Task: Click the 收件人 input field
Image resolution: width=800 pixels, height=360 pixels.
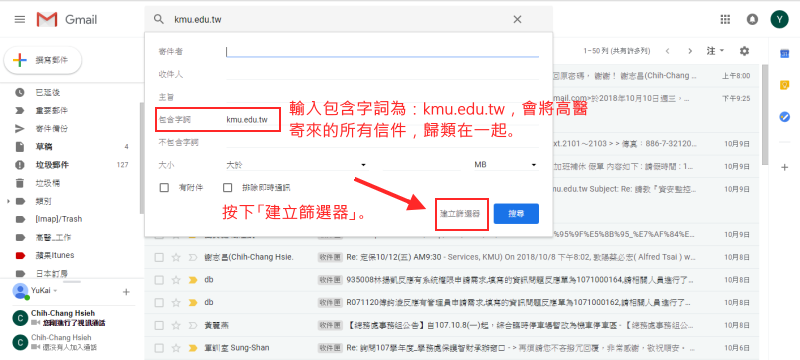Action: (x=382, y=74)
